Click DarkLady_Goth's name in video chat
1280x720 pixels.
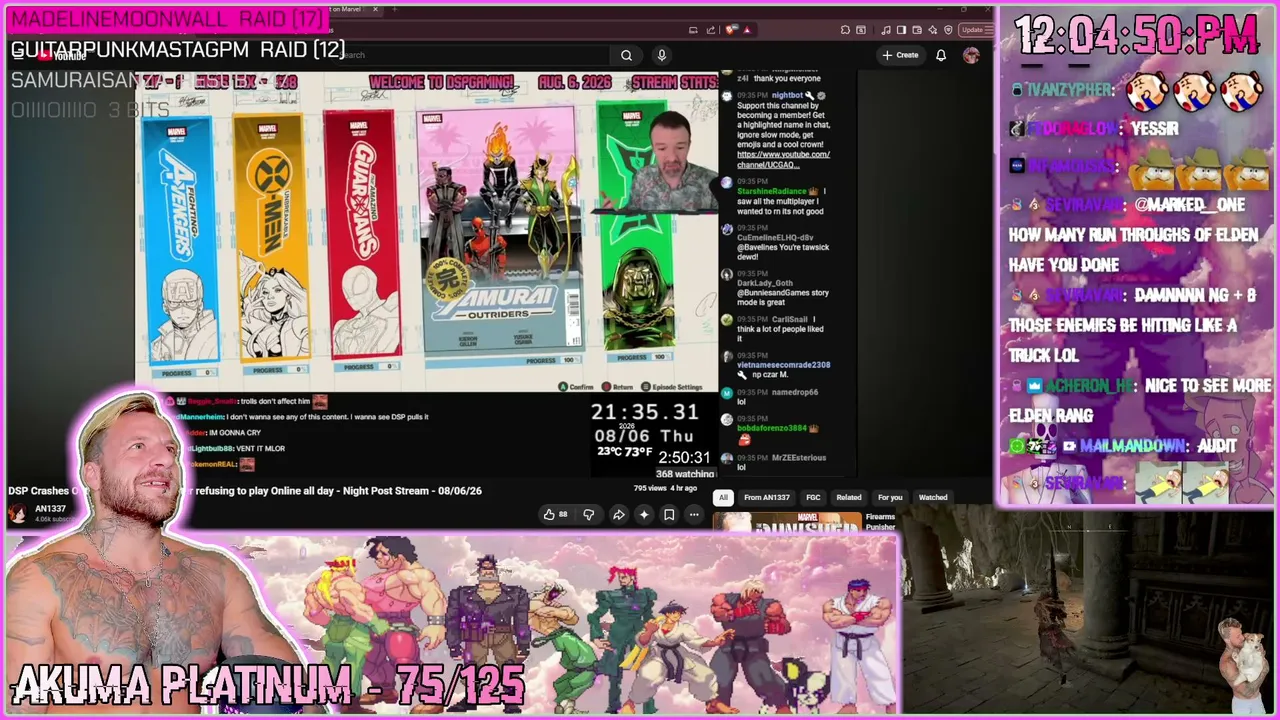point(765,283)
